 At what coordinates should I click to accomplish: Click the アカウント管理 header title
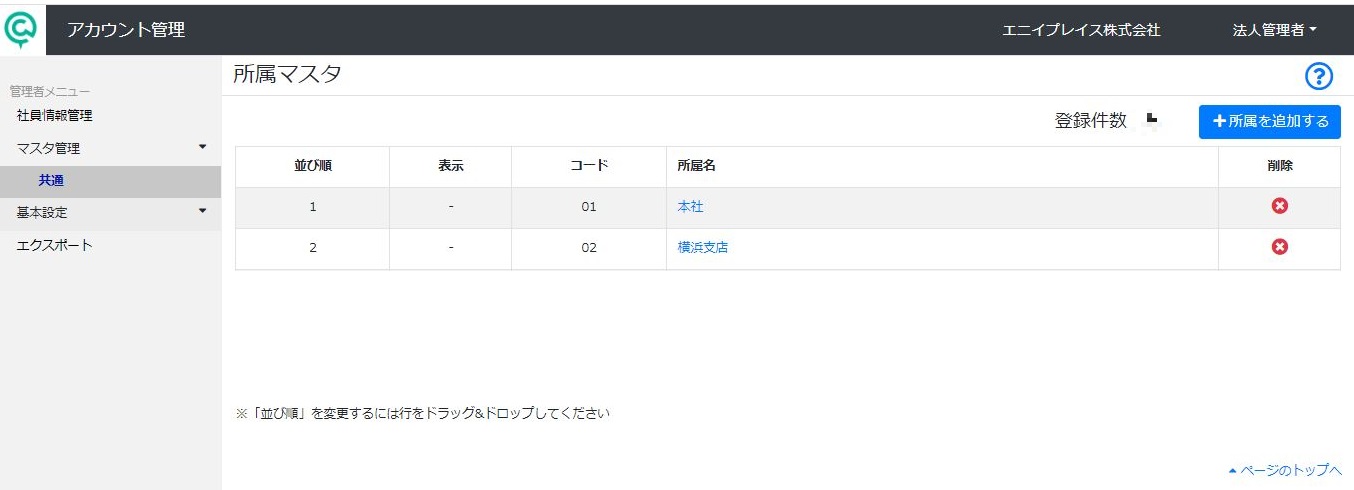(126, 30)
